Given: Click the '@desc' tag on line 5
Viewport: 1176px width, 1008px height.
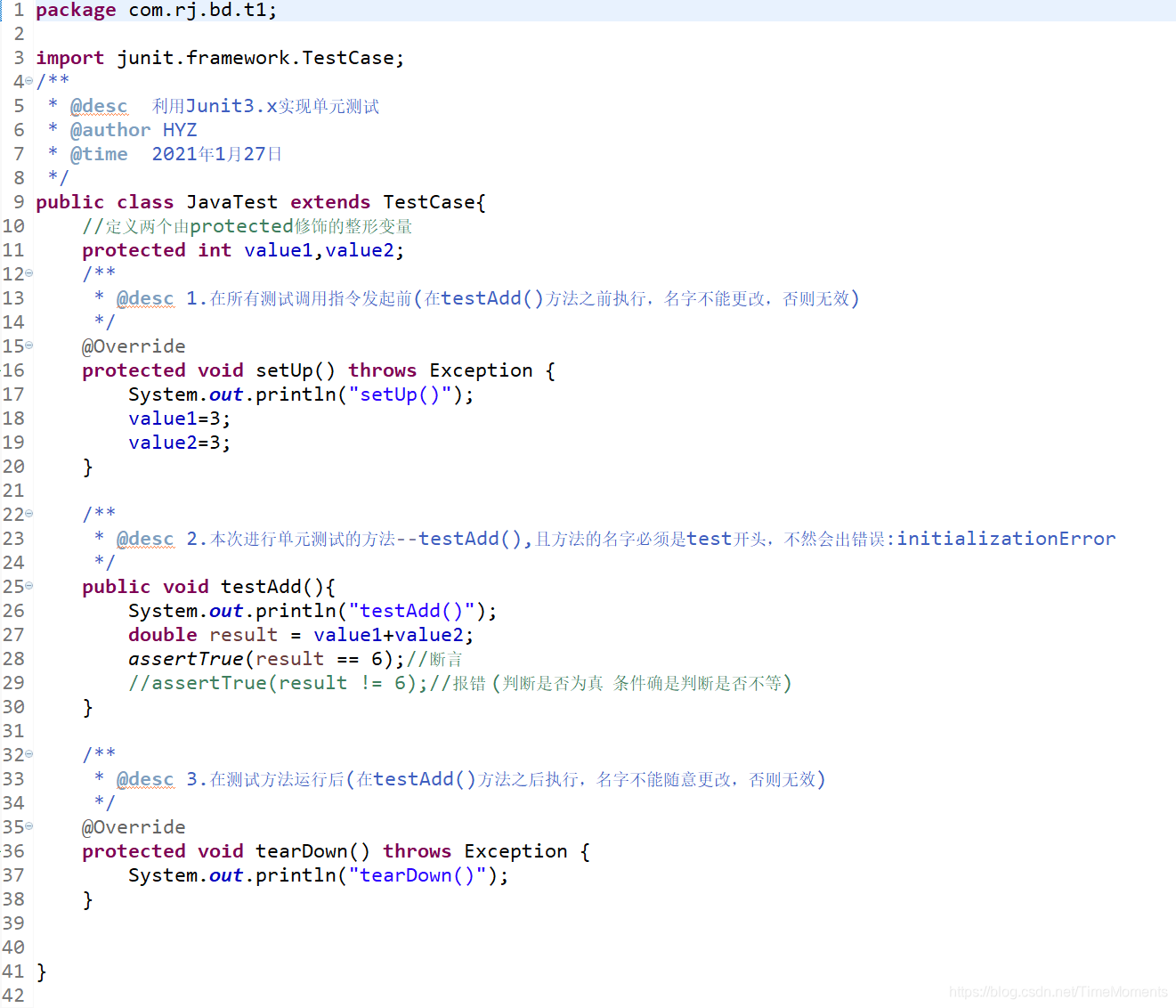Looking at the screenshot, I should (x=99, y=106).
